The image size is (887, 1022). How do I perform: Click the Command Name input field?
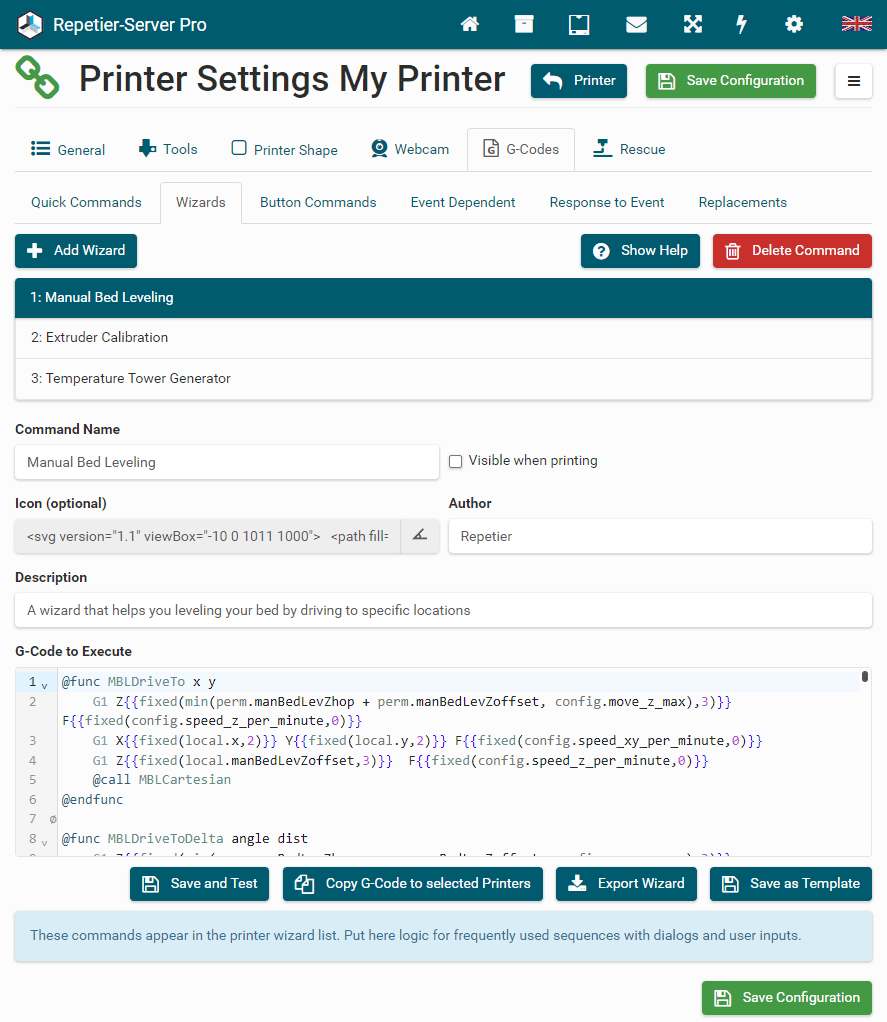coord(227,462)
